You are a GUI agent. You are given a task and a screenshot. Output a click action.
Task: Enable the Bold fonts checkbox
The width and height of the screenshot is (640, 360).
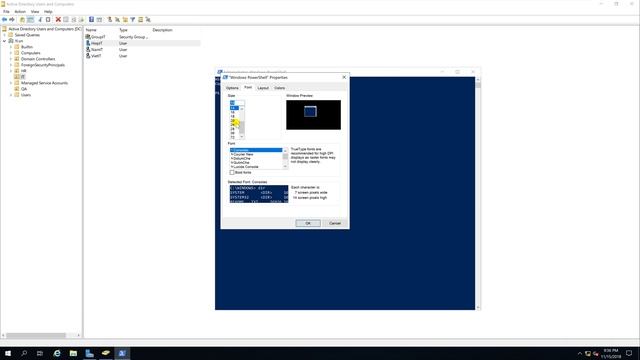(232, 172)
